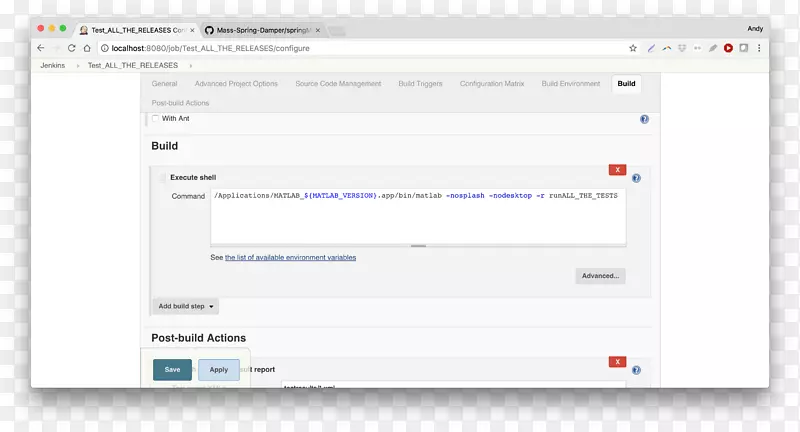Image resolution: width=800 pixels, height=432 pixels.
Task: Click the help icon beside With Ant
Action: click(x=644, y=119)
